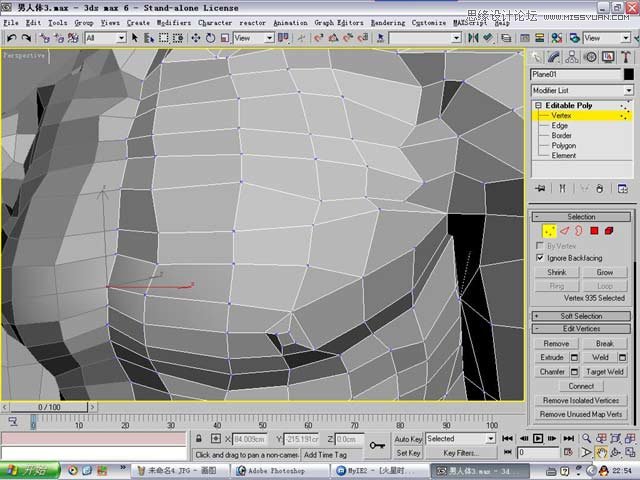Viewport: 640px width, 480px height.
Task: Click the Connect button
Action: pyautogui.click(x=581, y=386)
